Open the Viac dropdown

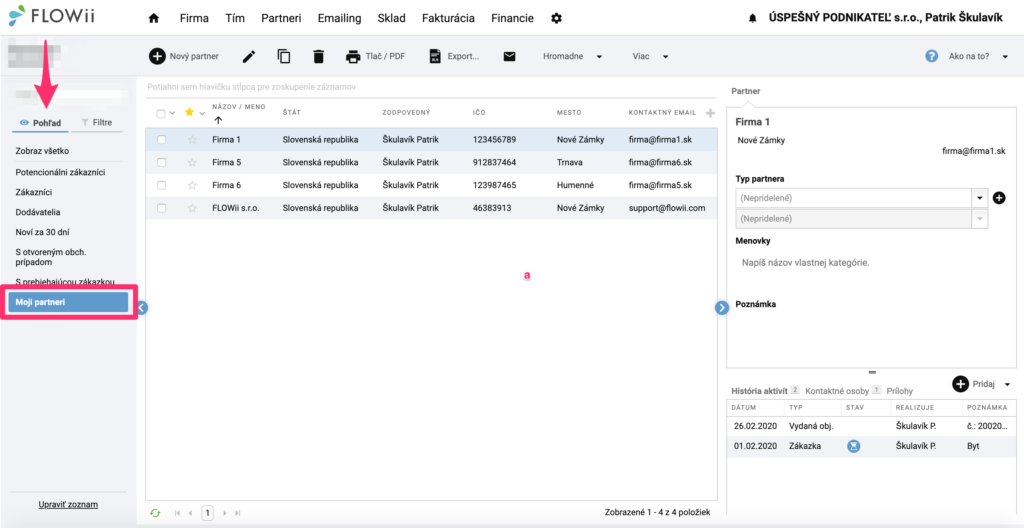[650, 57]
